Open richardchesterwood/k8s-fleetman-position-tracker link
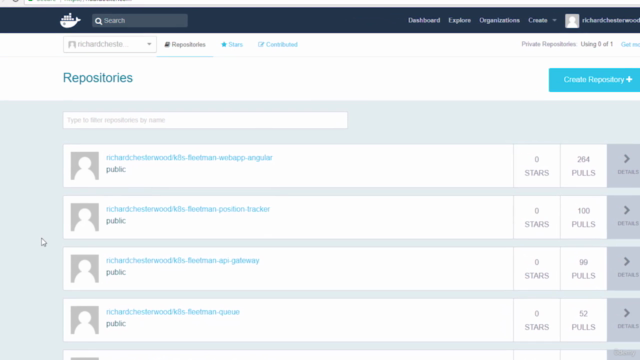 pyautogui.click(x=188, y=209)
